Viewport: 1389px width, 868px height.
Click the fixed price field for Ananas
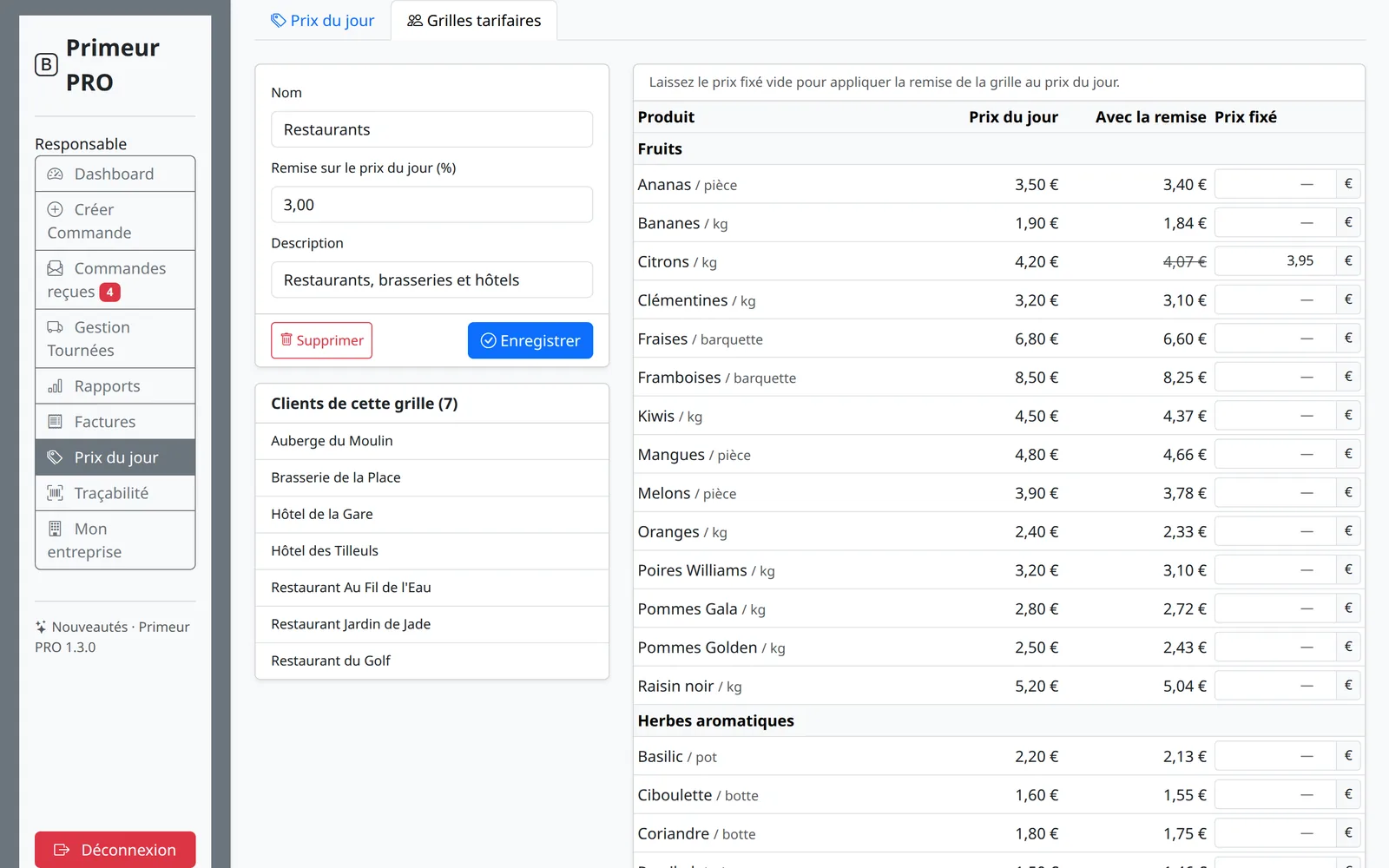coord(1275,184)
